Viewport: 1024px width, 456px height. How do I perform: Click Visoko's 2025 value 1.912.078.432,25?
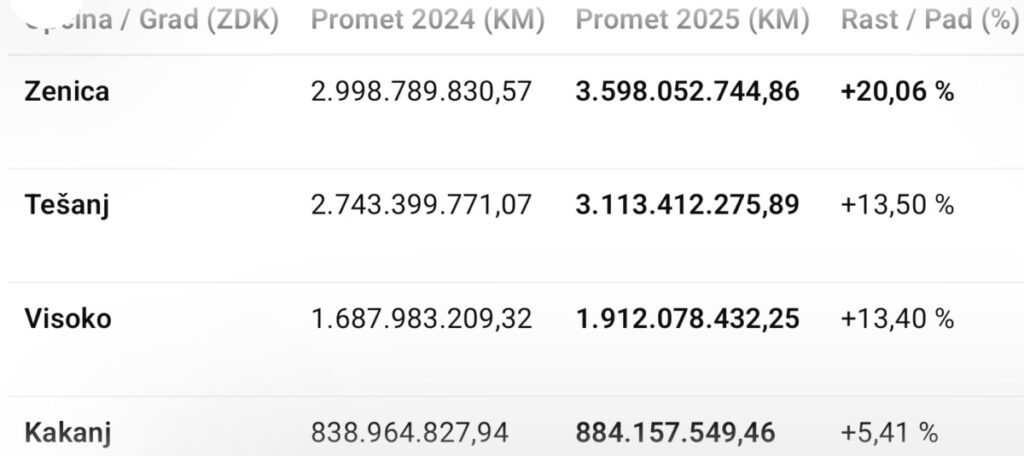(688, 319)
